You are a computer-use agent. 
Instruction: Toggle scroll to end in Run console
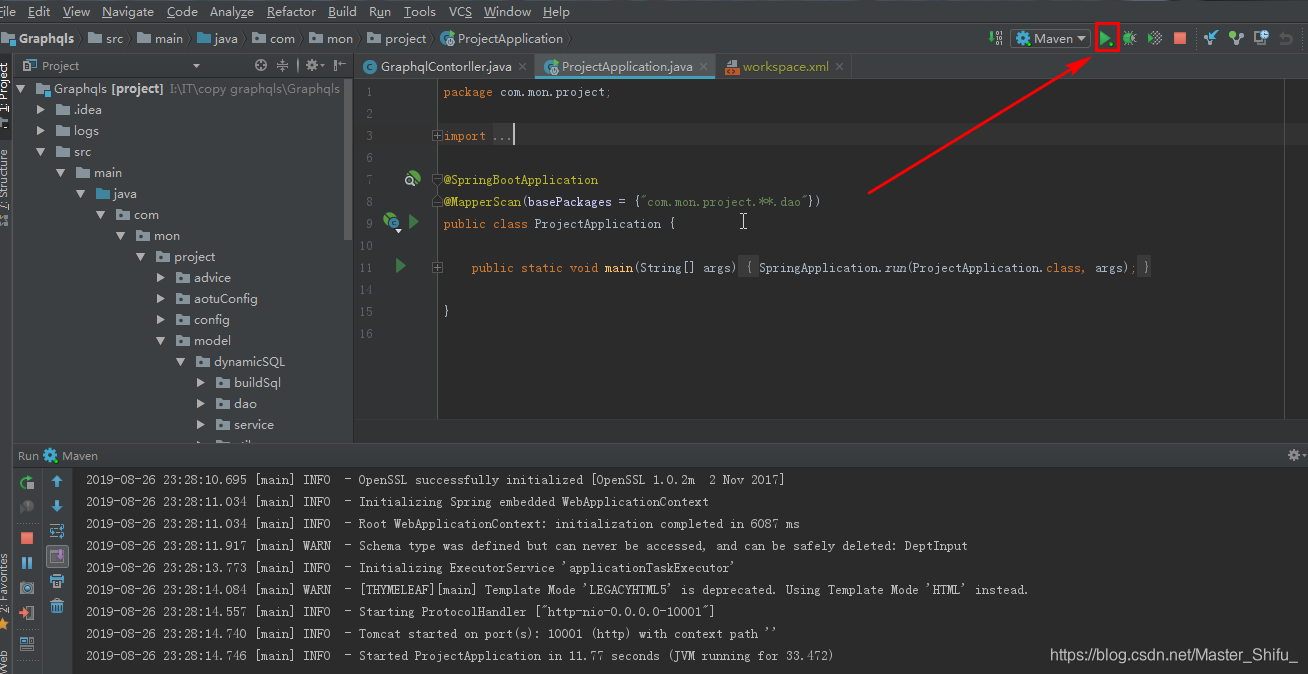[x=57, y=556]
